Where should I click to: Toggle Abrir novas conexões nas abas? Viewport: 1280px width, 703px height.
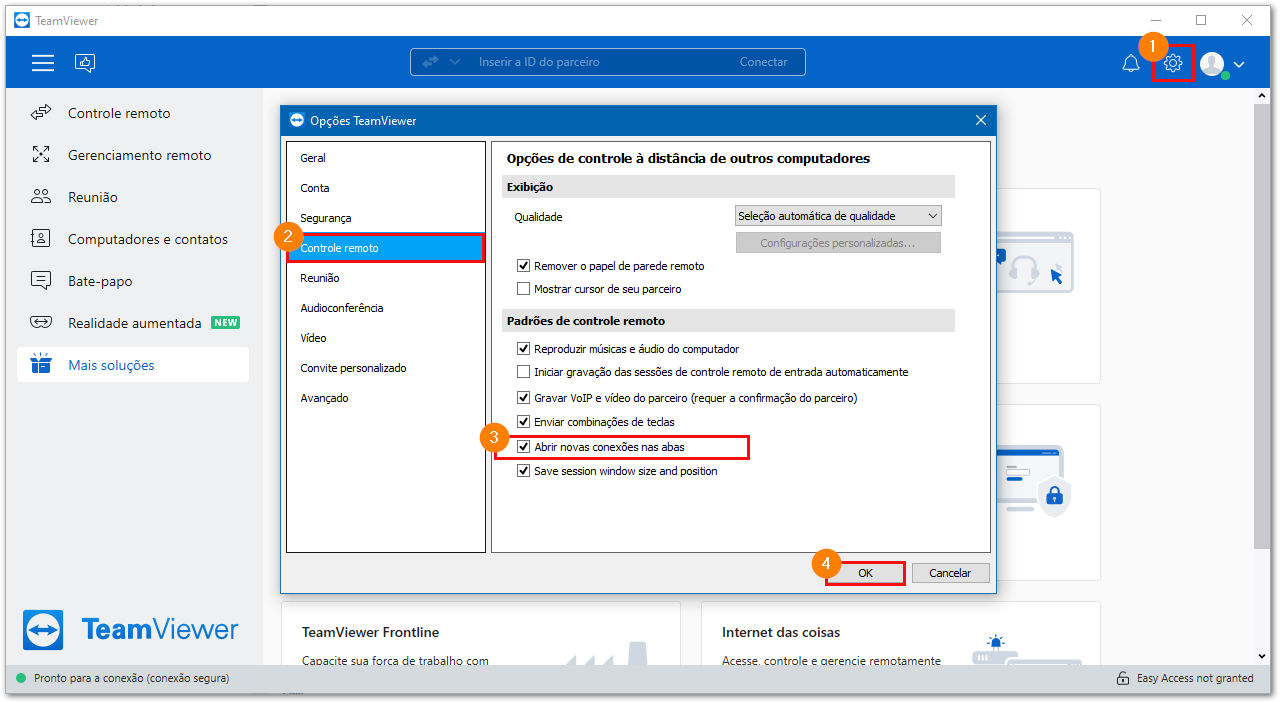click(x=523, y=447)
